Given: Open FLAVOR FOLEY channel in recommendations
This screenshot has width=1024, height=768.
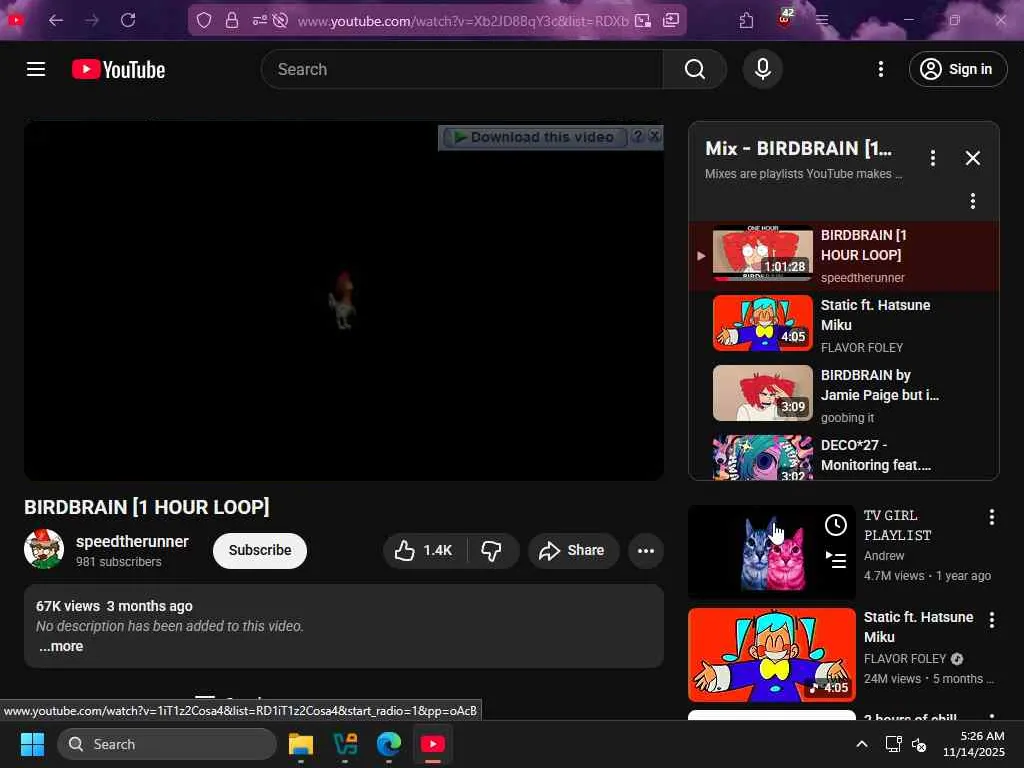Looking at the screenshot, I should pos(905,659).
